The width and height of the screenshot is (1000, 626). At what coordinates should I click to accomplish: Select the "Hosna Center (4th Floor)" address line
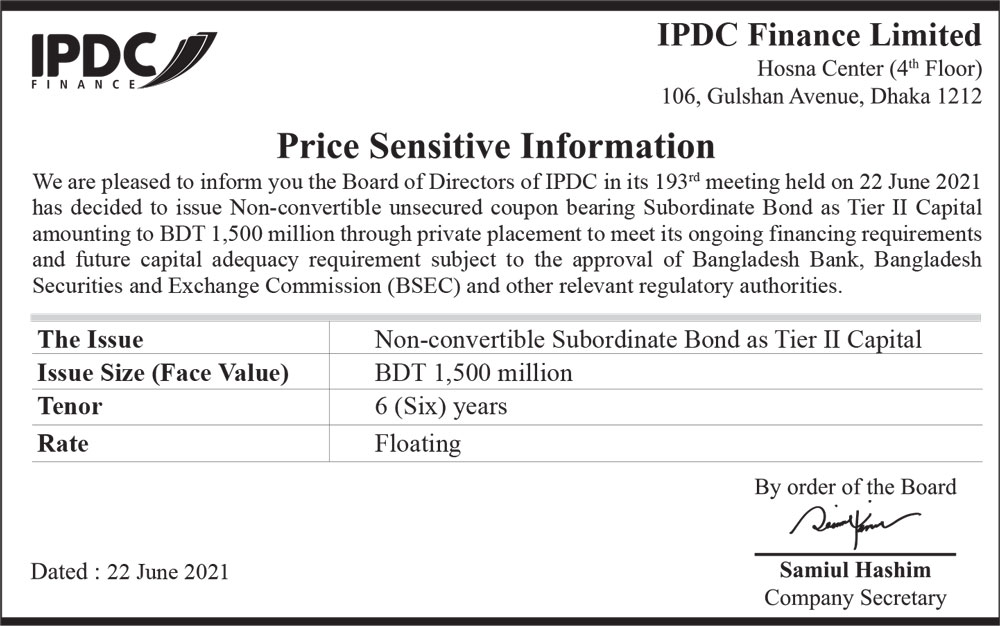pyautogui.click(x=869, y=69)
